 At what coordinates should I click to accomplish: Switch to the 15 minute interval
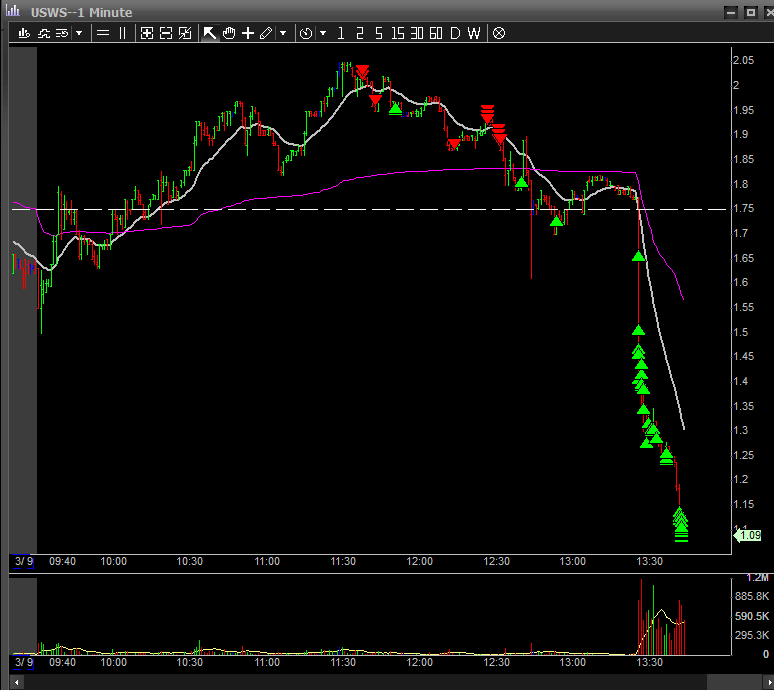coord(397,33)
